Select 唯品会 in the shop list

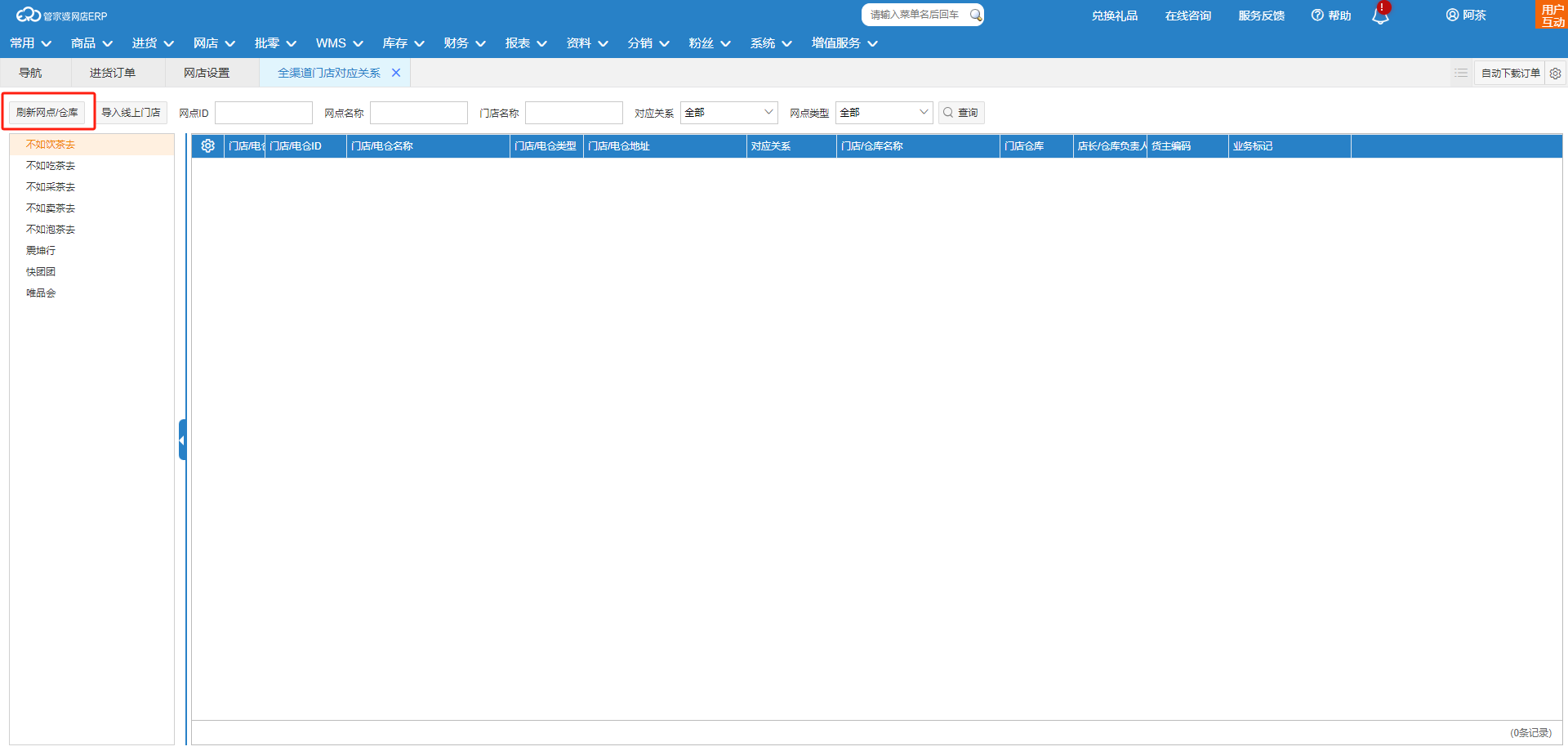92,293
